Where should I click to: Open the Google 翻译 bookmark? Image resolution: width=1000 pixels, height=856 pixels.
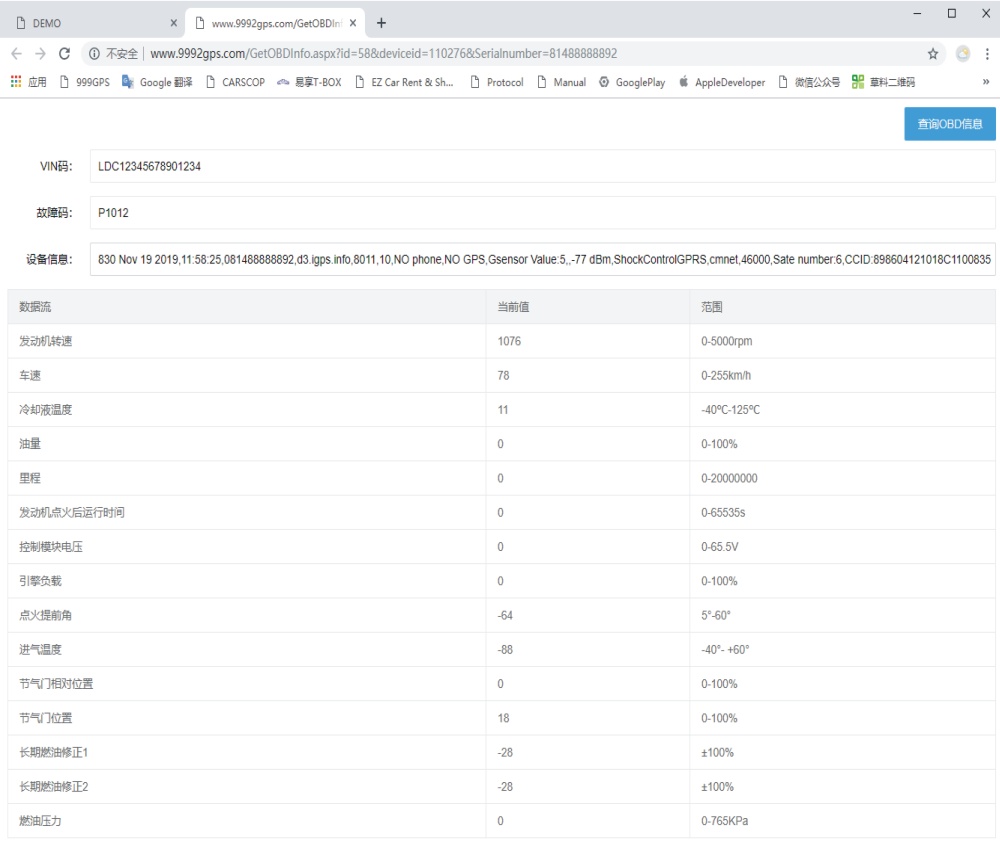(157, 82)
